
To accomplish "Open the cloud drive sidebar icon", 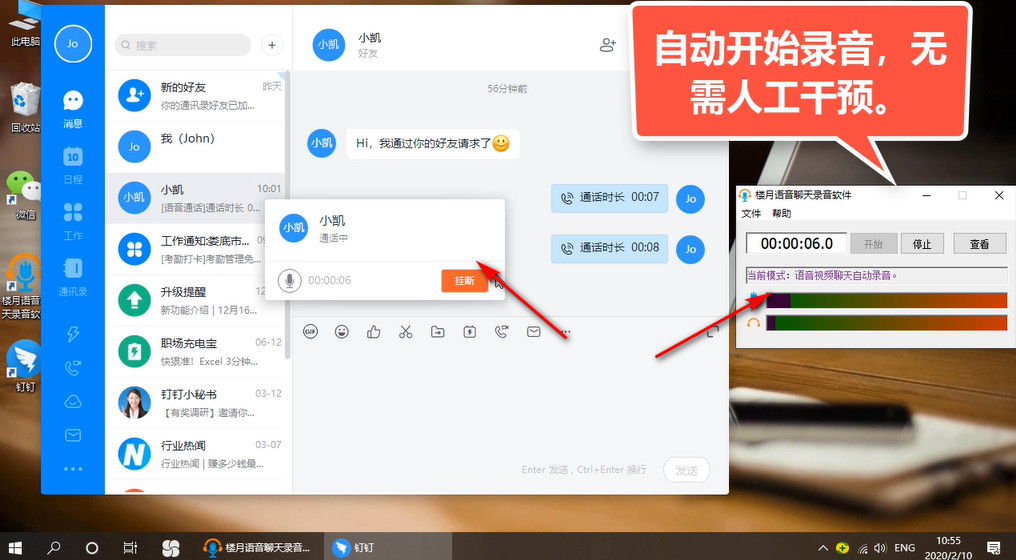I will (73, 402).
